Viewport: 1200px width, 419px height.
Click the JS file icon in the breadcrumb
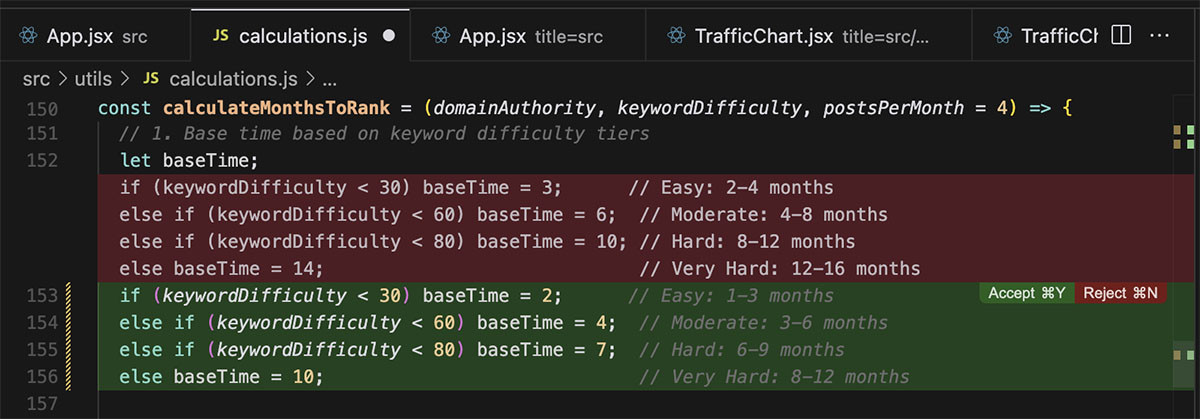click(152, 78)
